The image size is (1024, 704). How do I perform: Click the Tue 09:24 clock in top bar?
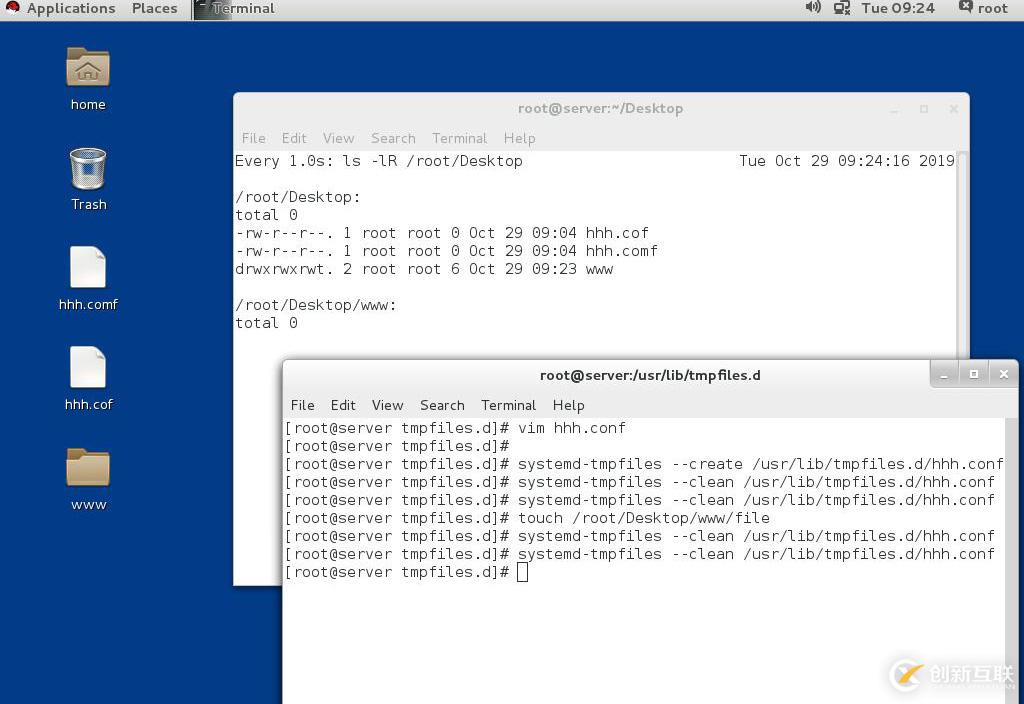(897, 8)
